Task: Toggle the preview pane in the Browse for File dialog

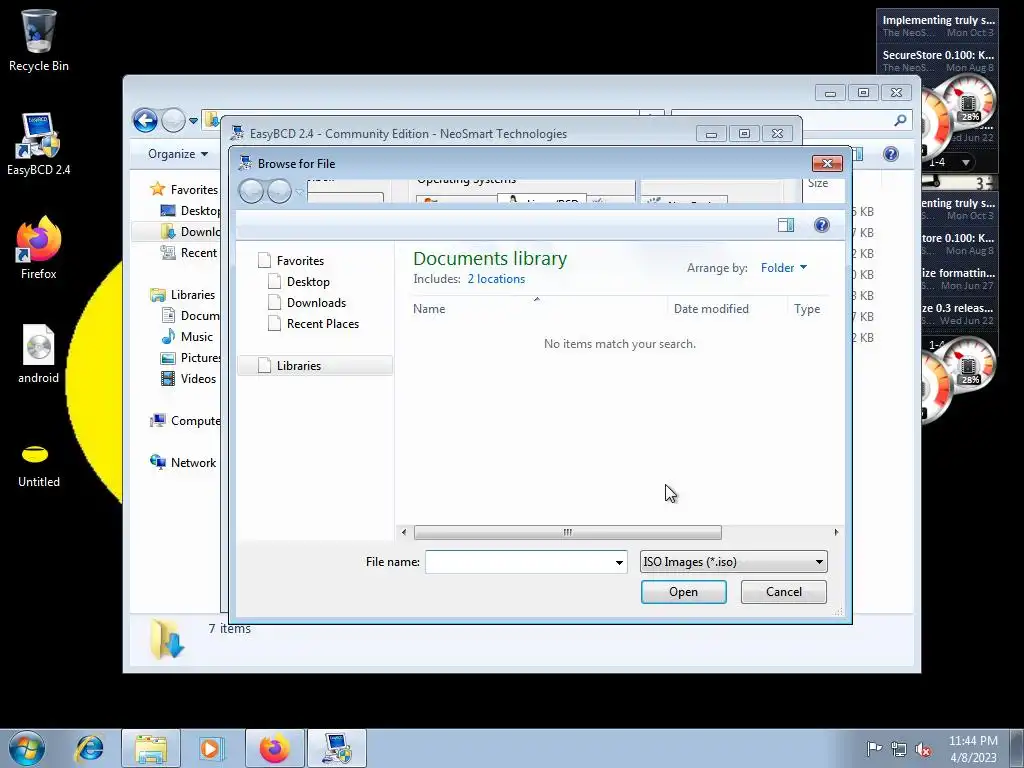Action: (x=786, y=225)
